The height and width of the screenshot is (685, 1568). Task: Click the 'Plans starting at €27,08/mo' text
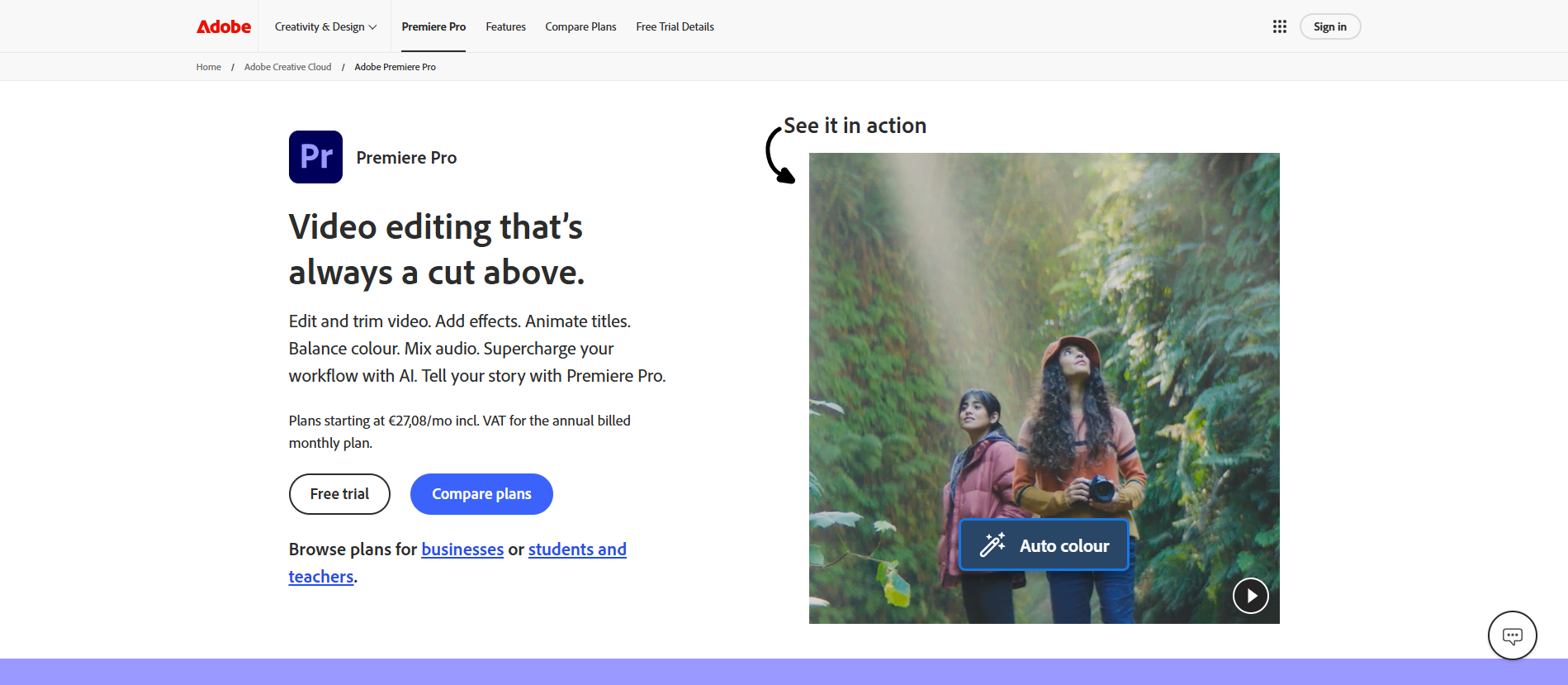460,431
